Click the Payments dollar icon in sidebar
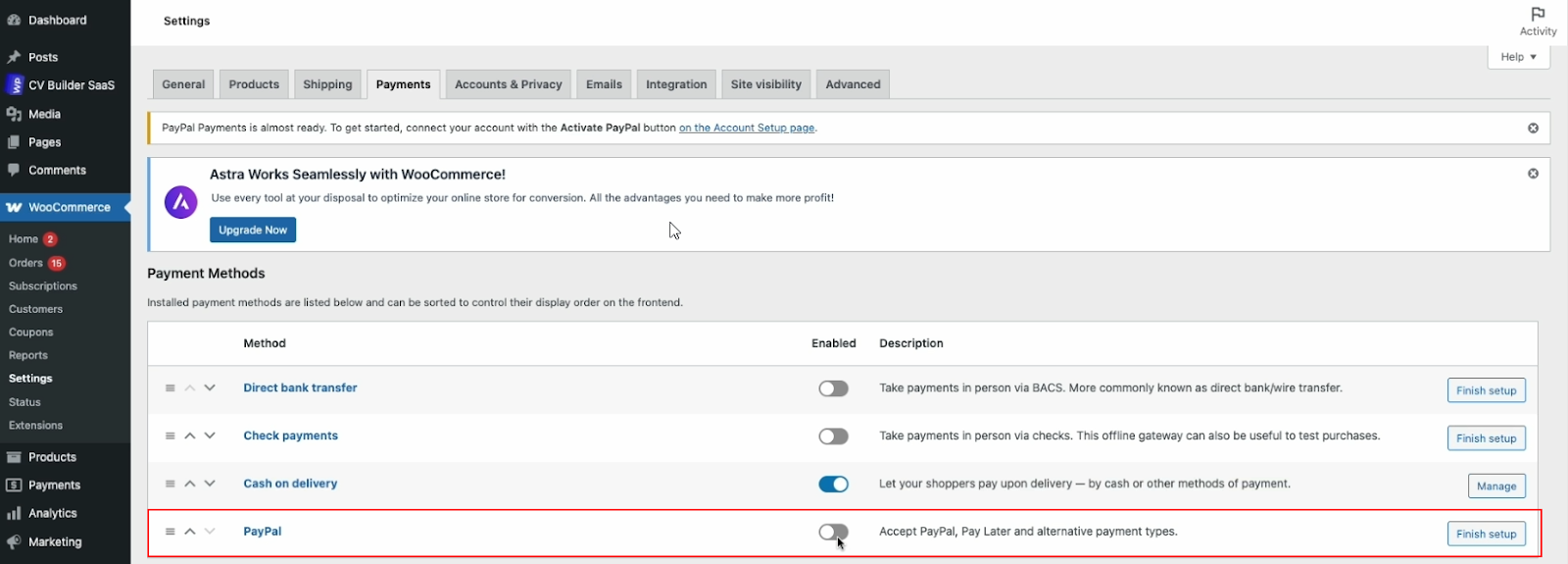The image size is (1568, 564). click(14, 486)
